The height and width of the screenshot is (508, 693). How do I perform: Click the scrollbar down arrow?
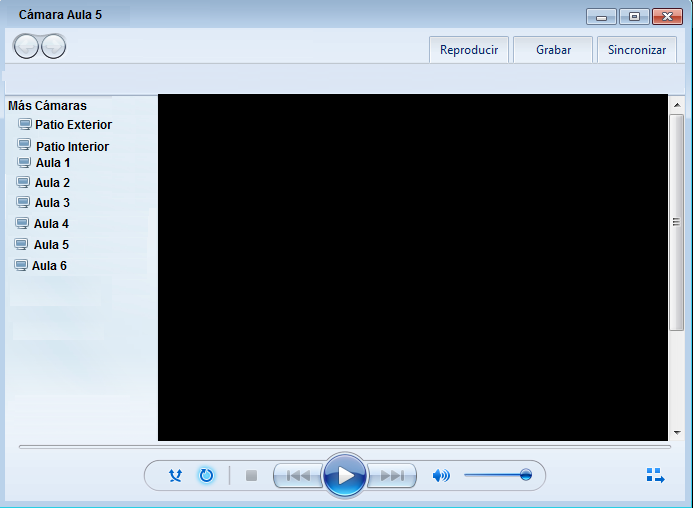(677, 433)
